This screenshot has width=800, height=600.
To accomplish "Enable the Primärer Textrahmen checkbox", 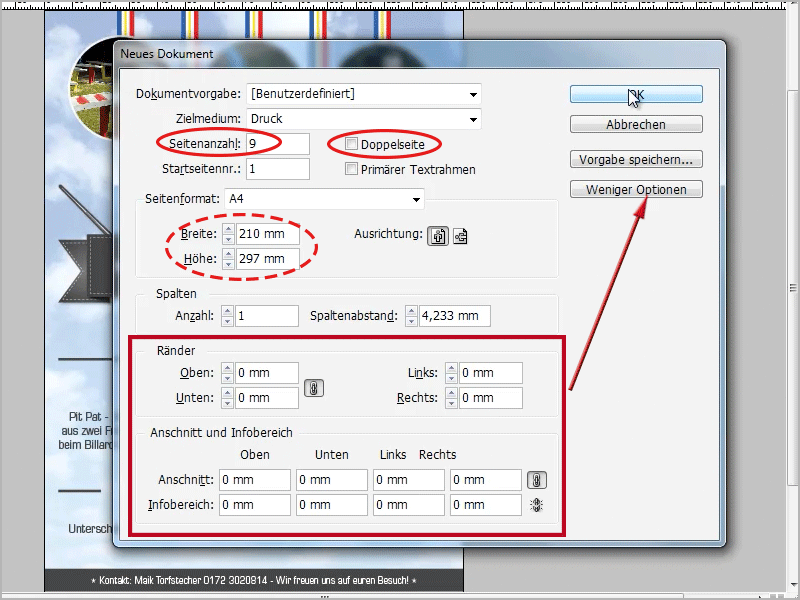I will pos(351,169).
